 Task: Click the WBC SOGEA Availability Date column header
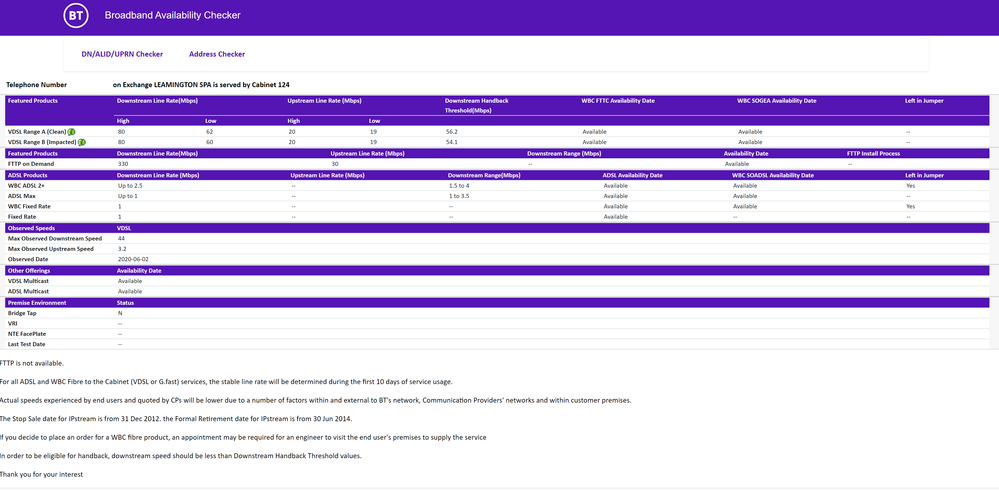[776, 101]
